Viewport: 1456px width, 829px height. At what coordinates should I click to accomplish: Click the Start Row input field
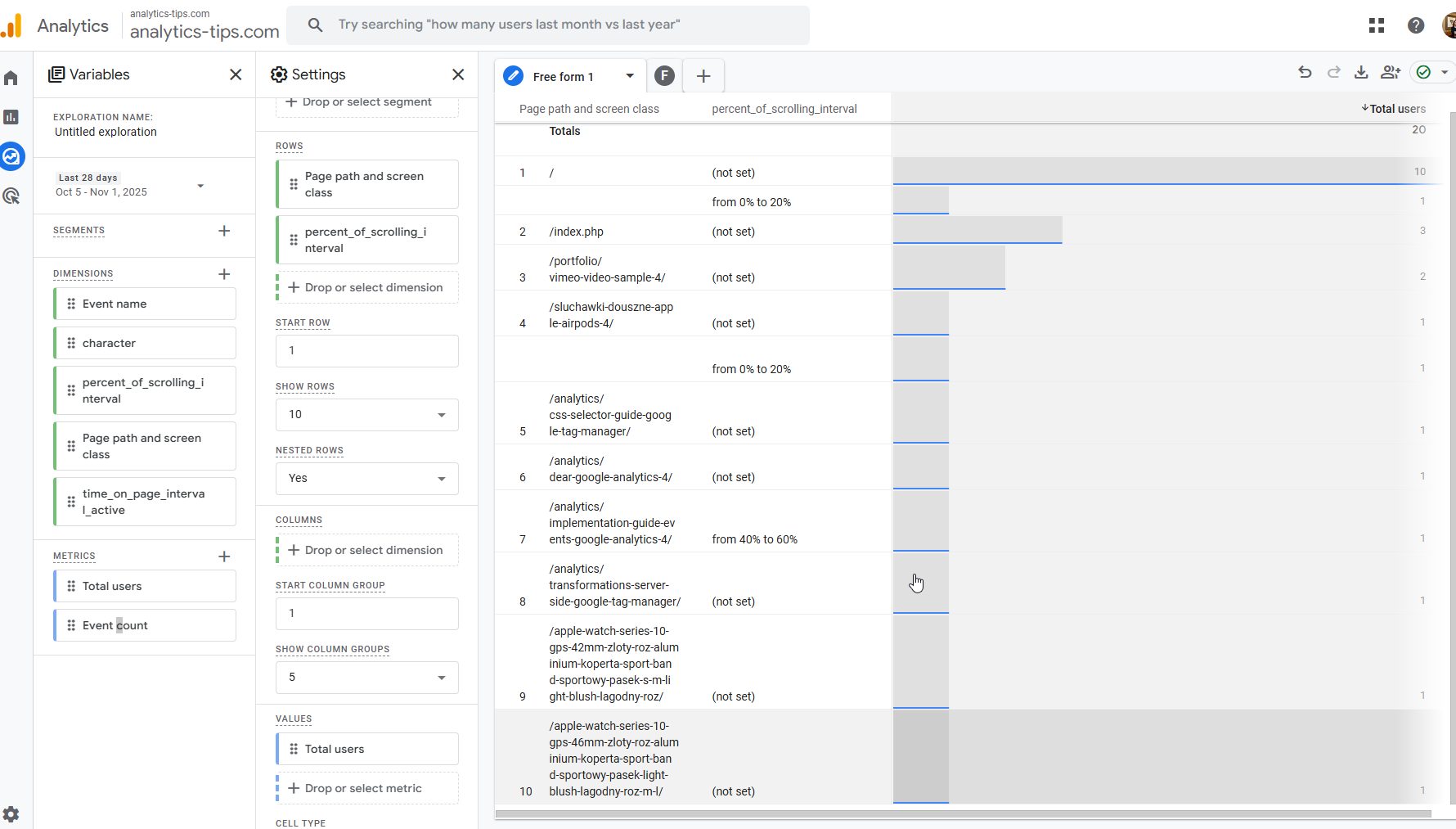pos(366,351)
